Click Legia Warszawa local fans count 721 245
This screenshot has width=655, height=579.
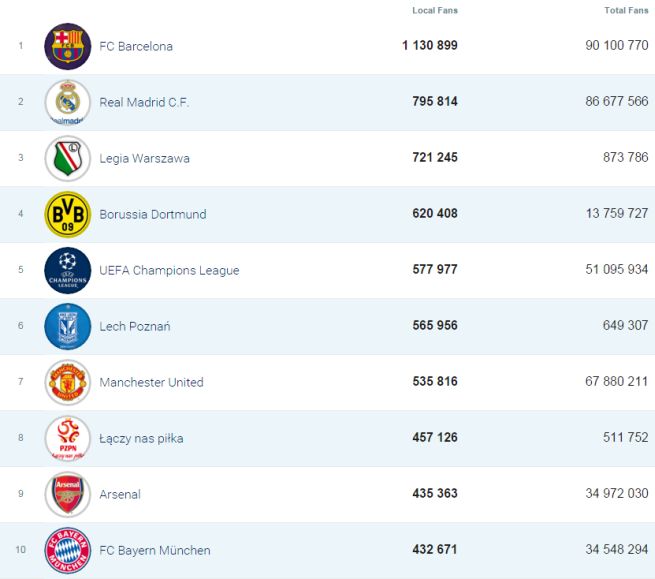click(435, 158)
